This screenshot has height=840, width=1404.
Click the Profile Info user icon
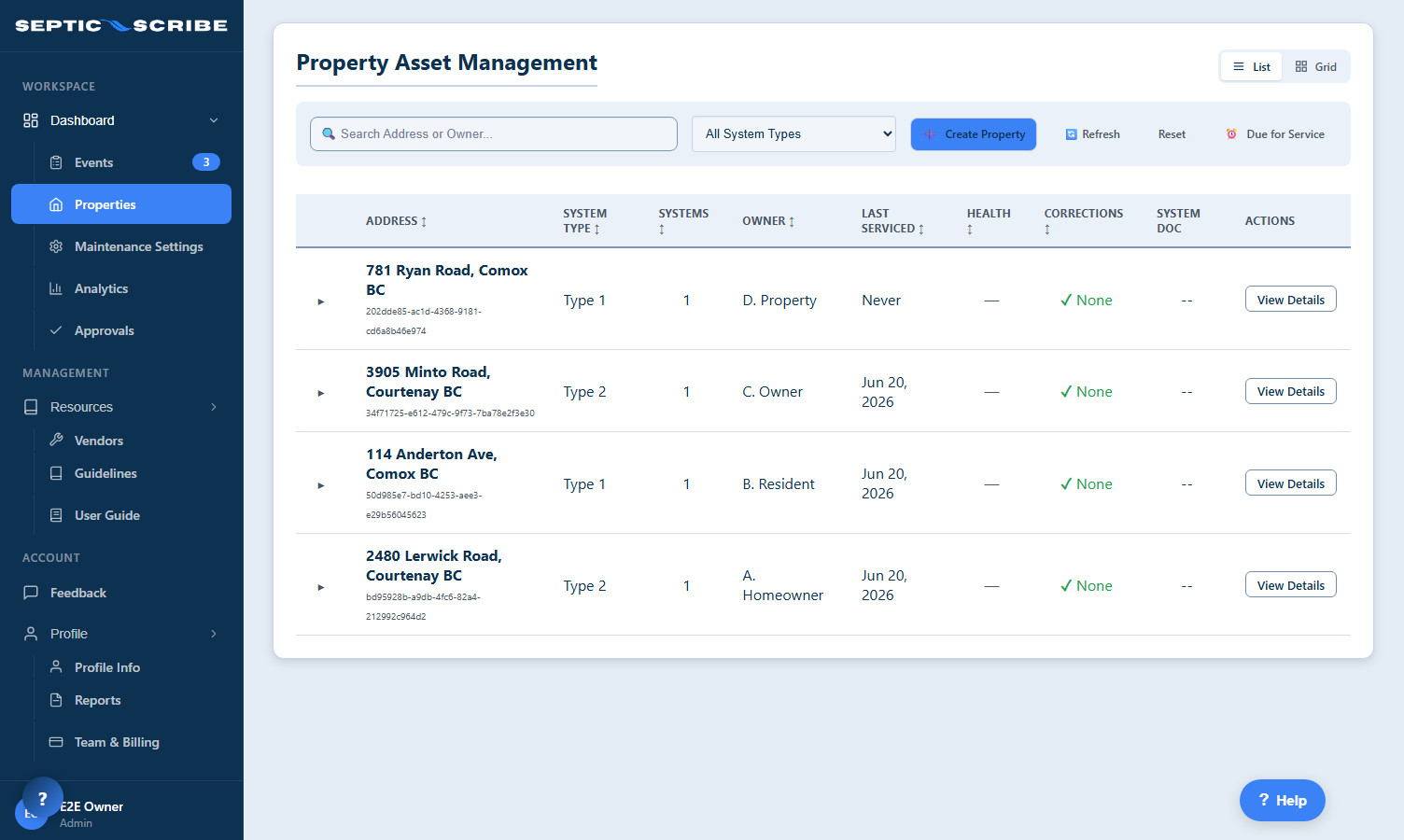pos(56,666)
